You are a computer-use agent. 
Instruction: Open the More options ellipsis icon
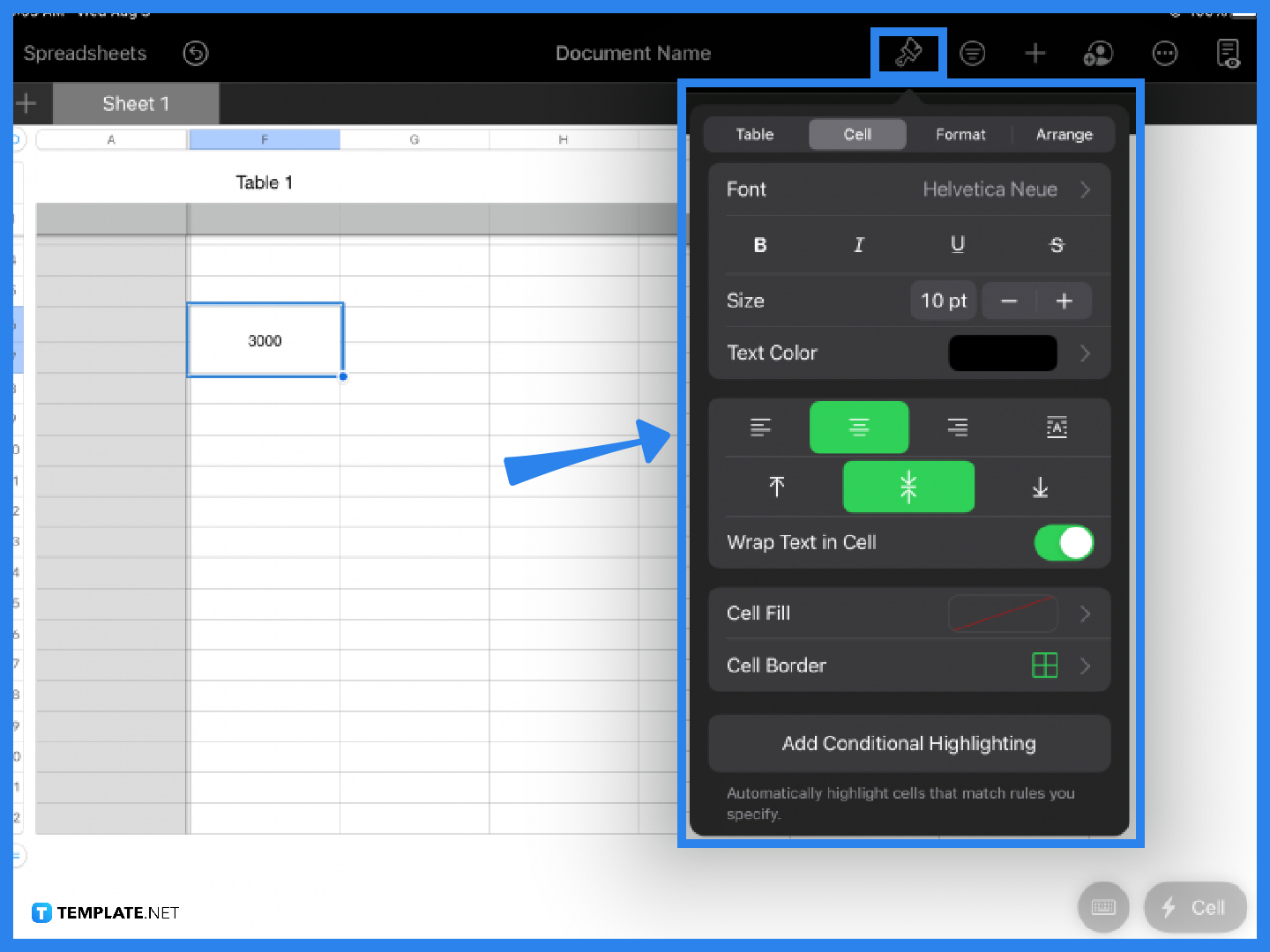pos(1165,54)
